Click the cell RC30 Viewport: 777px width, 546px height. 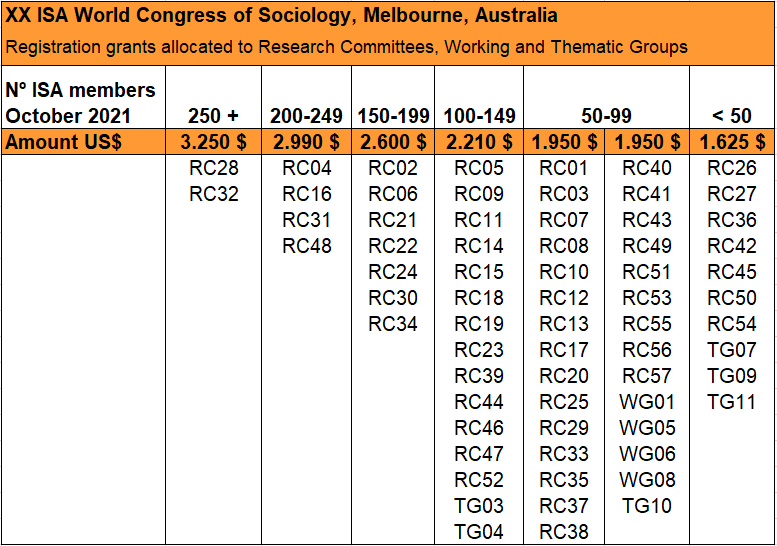393,298
